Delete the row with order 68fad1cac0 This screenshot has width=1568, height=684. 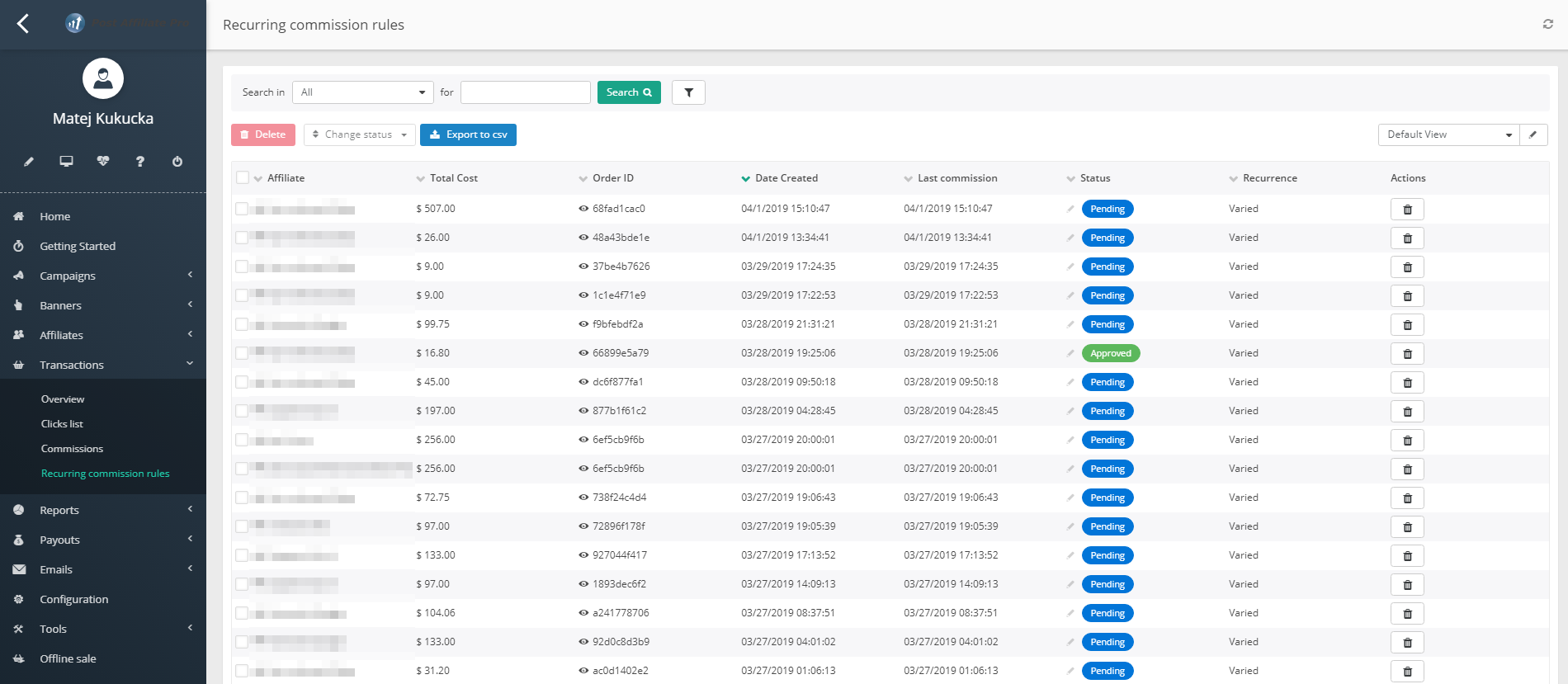click(1407, 210)
